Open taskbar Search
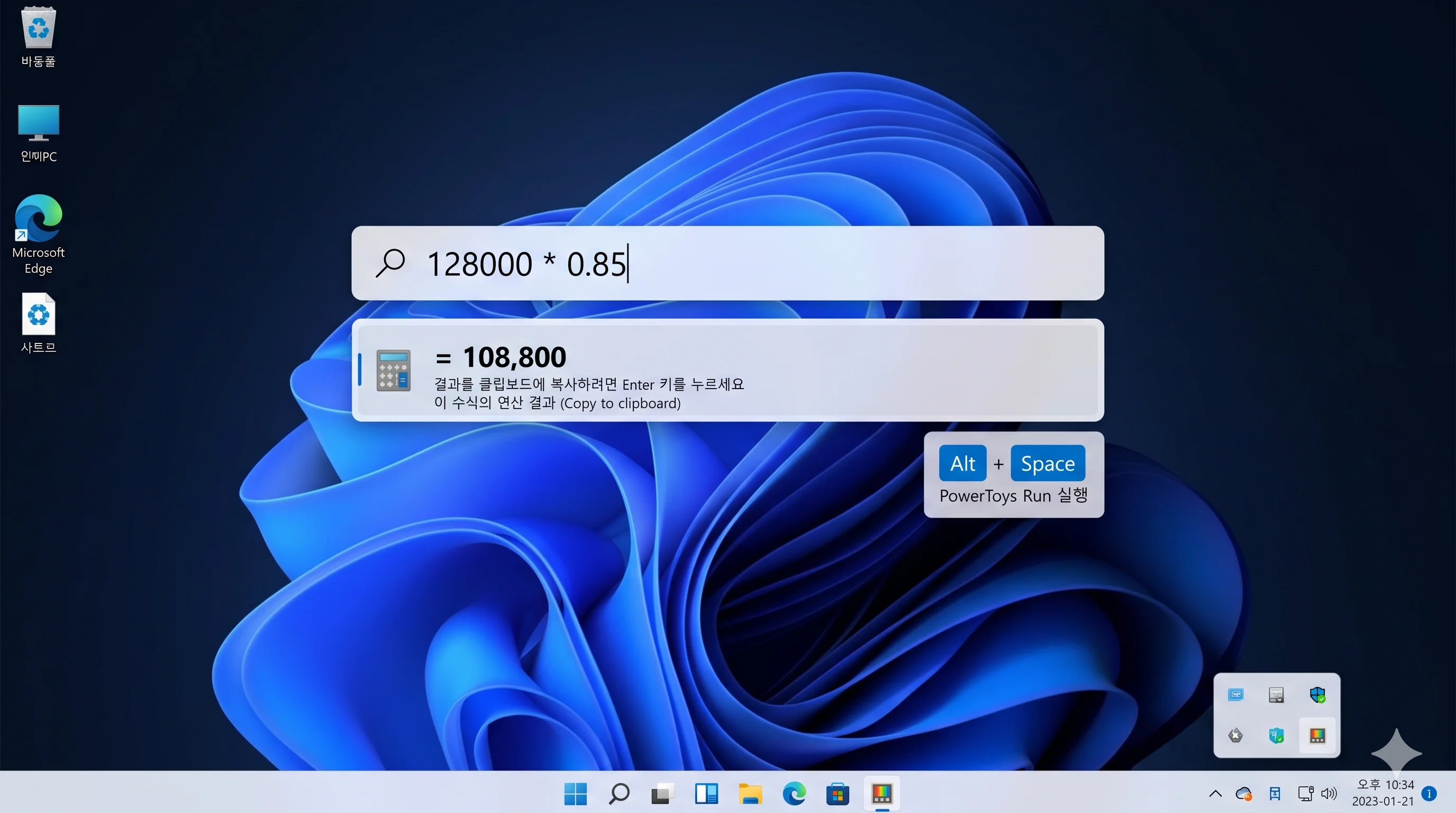This screenshot has height=813, width=1456. click(x=619, y=794)
